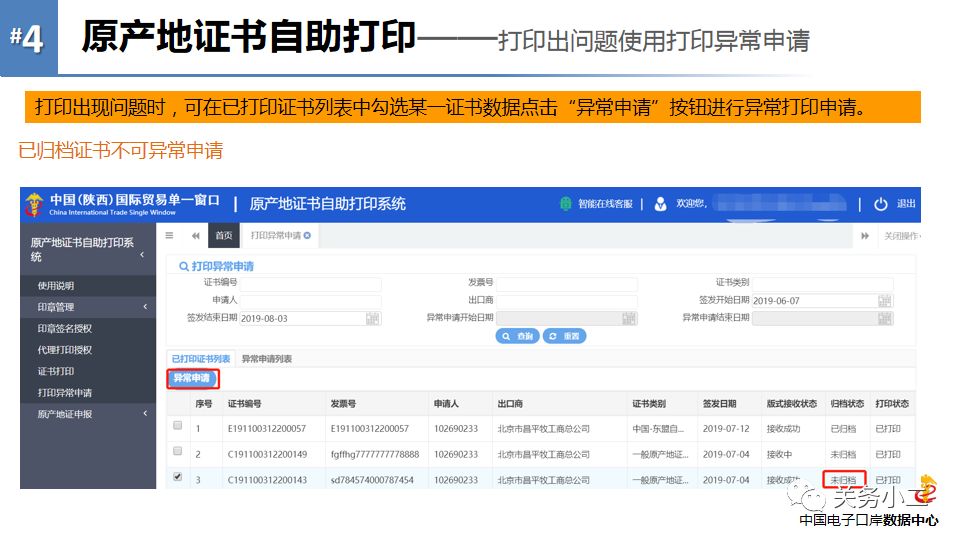
Task: Expand the 原产地证申报 sidebar menu
Action: (x=145, y=414)
